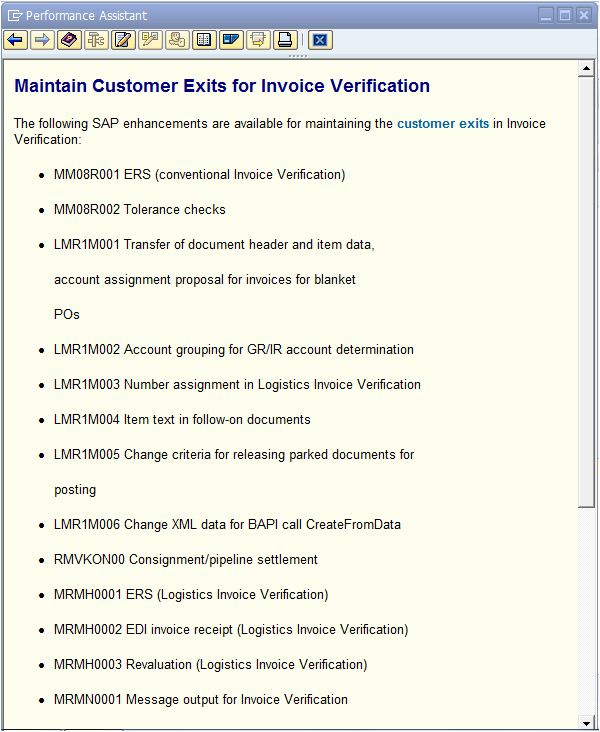
Task: Select the LMR1M005 Change criteria line
Action: pyautogui.click(x=234, y=455)
